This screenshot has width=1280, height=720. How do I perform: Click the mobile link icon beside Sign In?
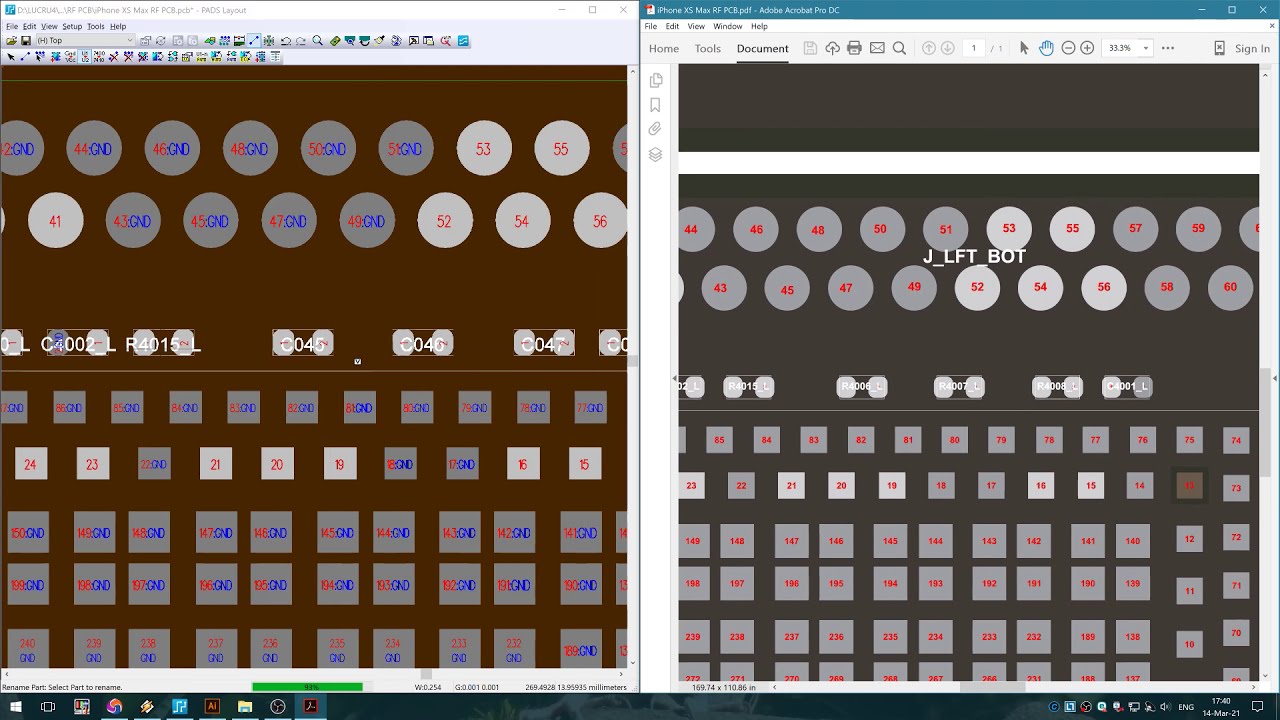pyautogui.click(x=1219, y=48)
